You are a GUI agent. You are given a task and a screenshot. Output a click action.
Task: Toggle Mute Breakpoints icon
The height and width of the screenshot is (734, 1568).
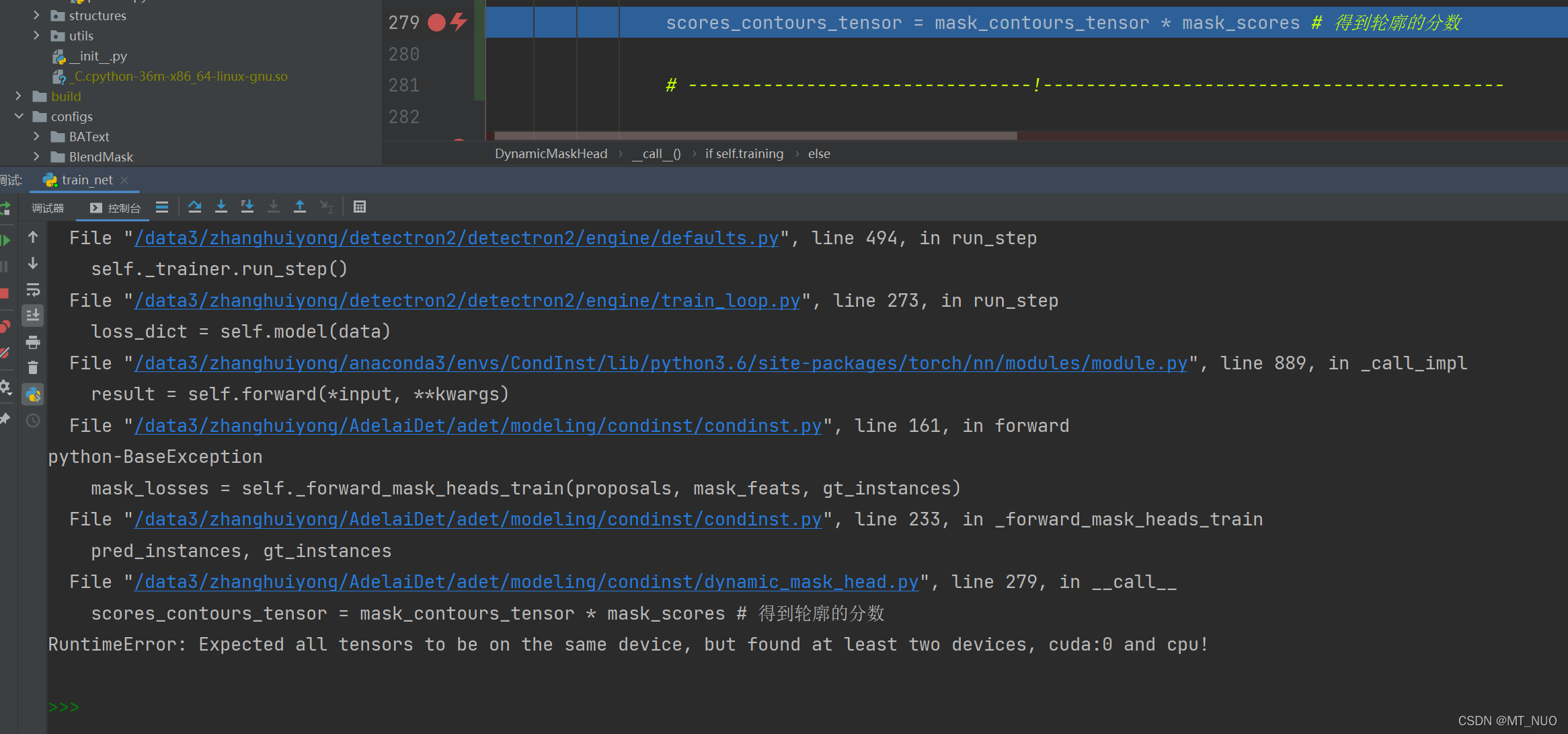pyautogui.click(x=4, y=353)
